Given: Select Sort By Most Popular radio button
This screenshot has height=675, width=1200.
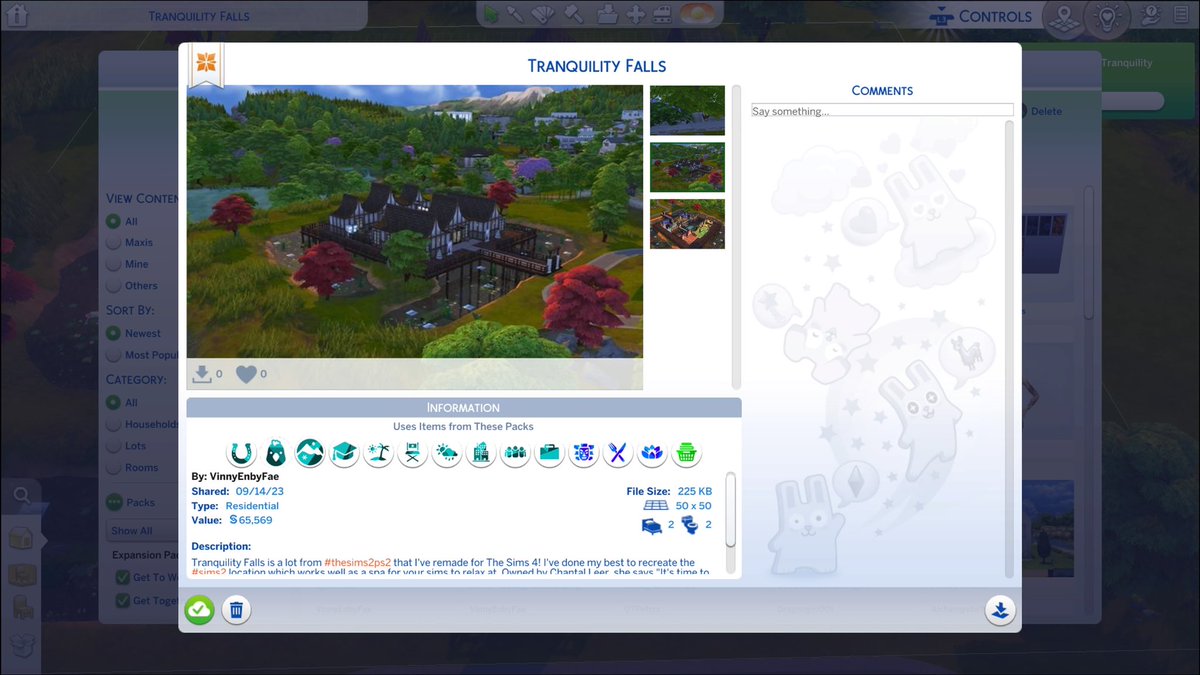Looking at the screenshot, I should pyautogui.click(x=114, y=355).
